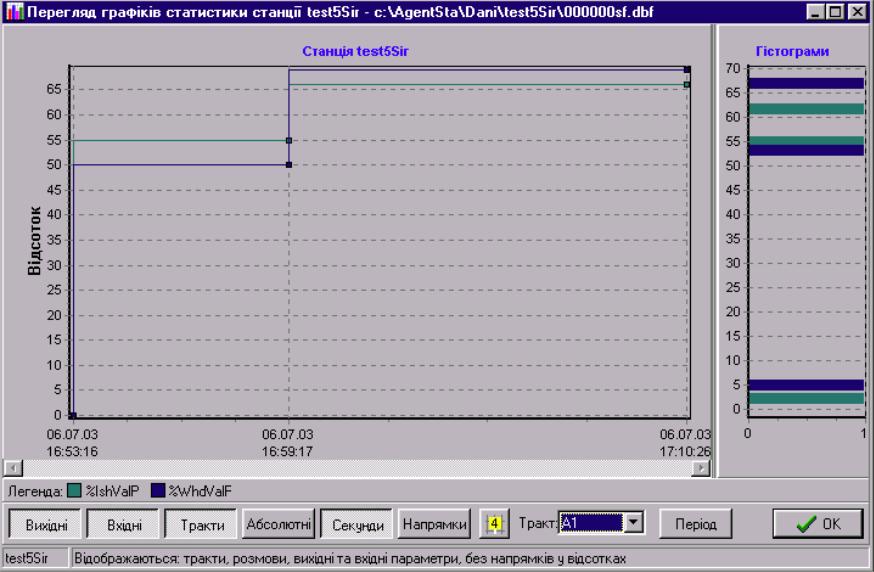The height and width of the screenshot is (572, 874).
Task: Click the green histogram bar near 2
Action: [807, 398]
